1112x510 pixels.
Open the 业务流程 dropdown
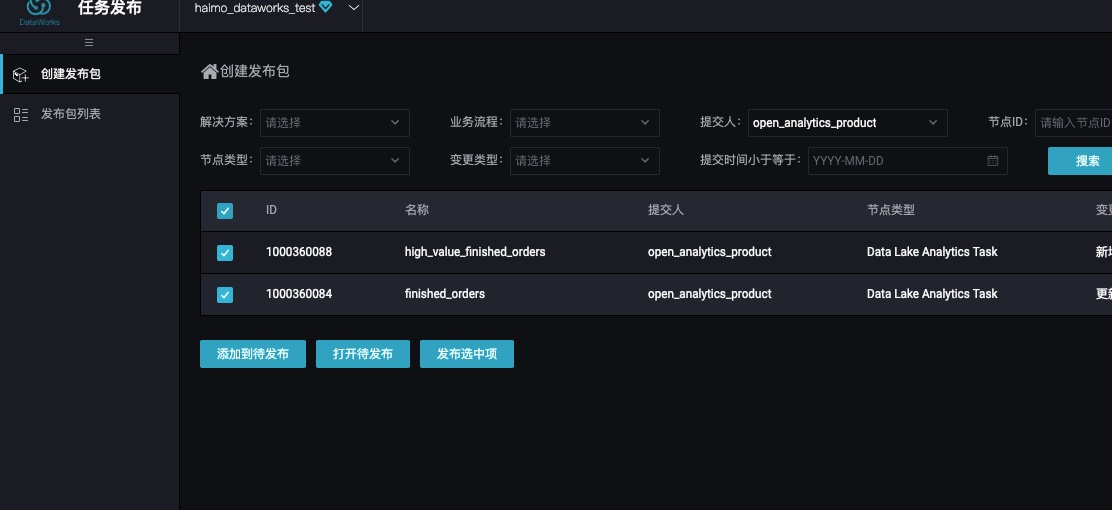click(x=584, y=123)
